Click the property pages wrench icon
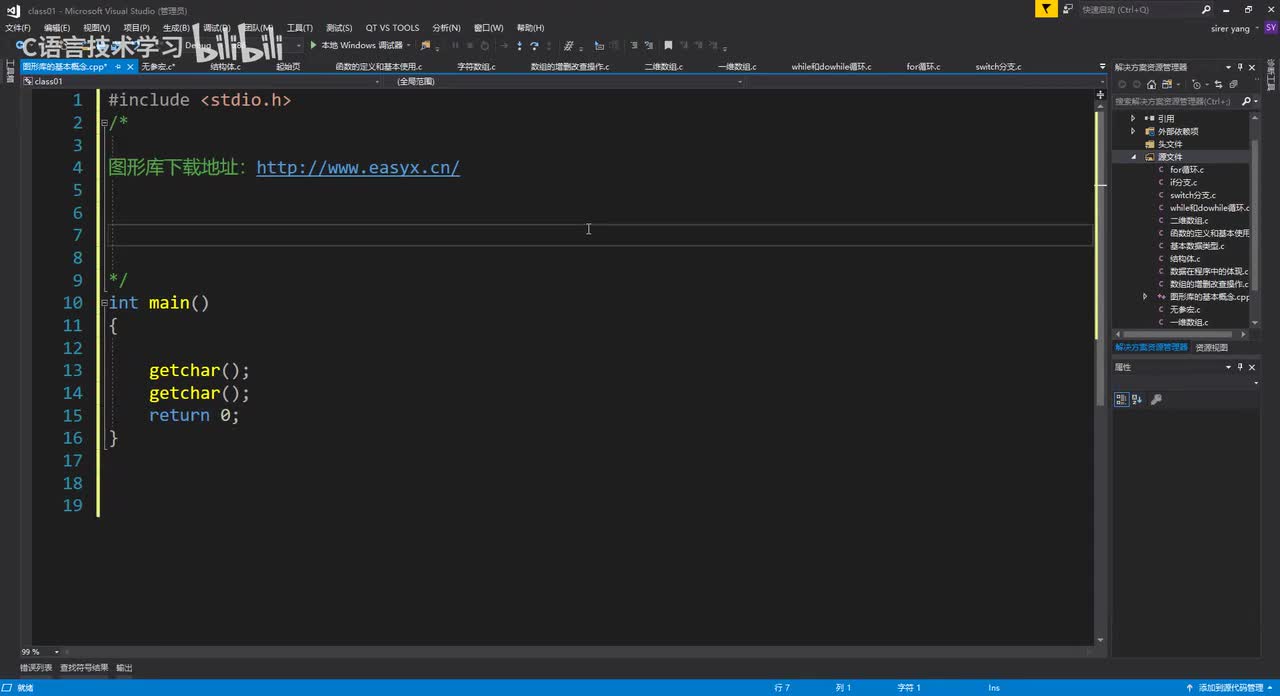1280x696 pixels. coord(1157,399)
